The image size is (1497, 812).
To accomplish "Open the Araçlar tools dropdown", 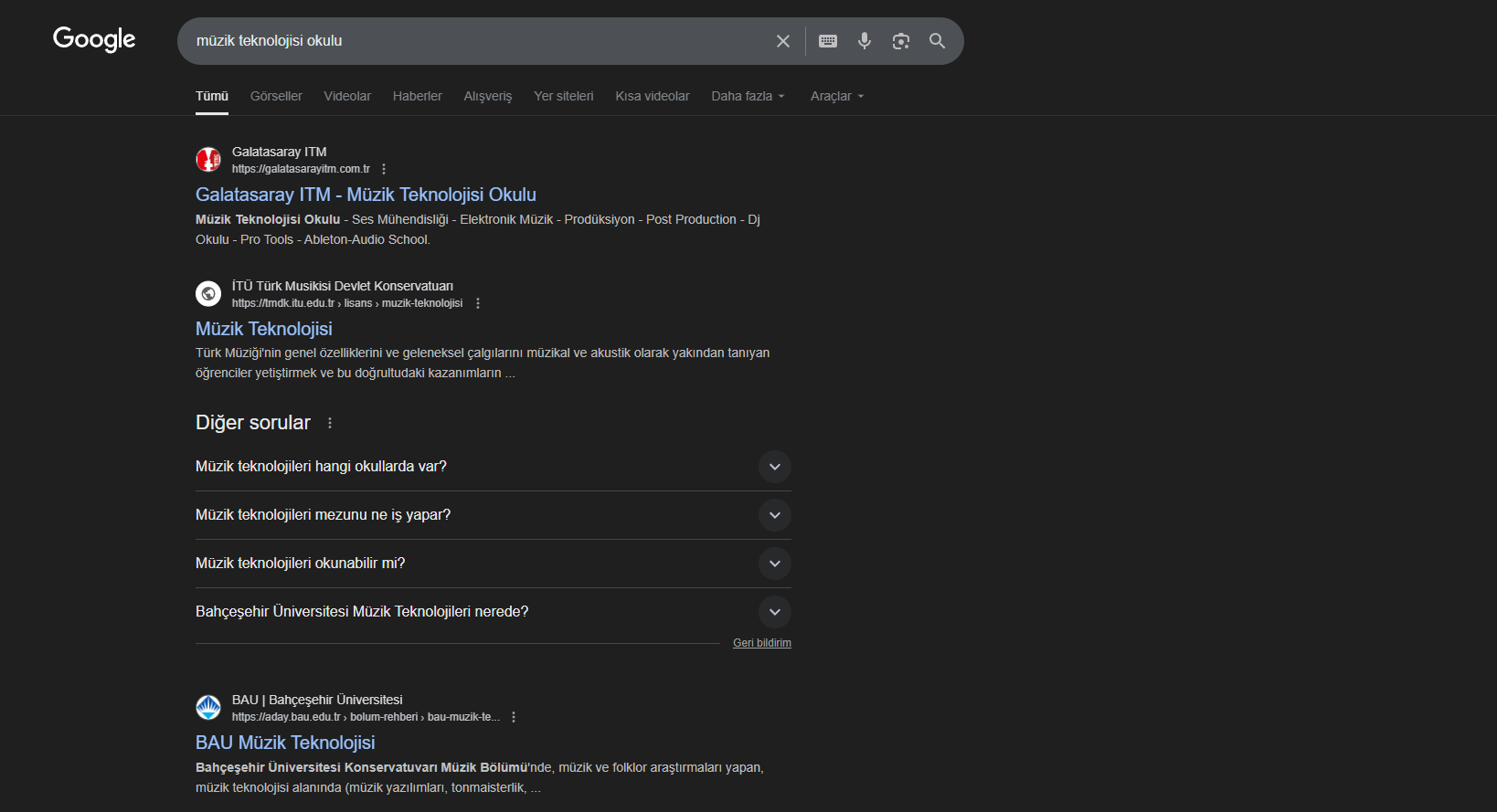I will pos(836,96).
